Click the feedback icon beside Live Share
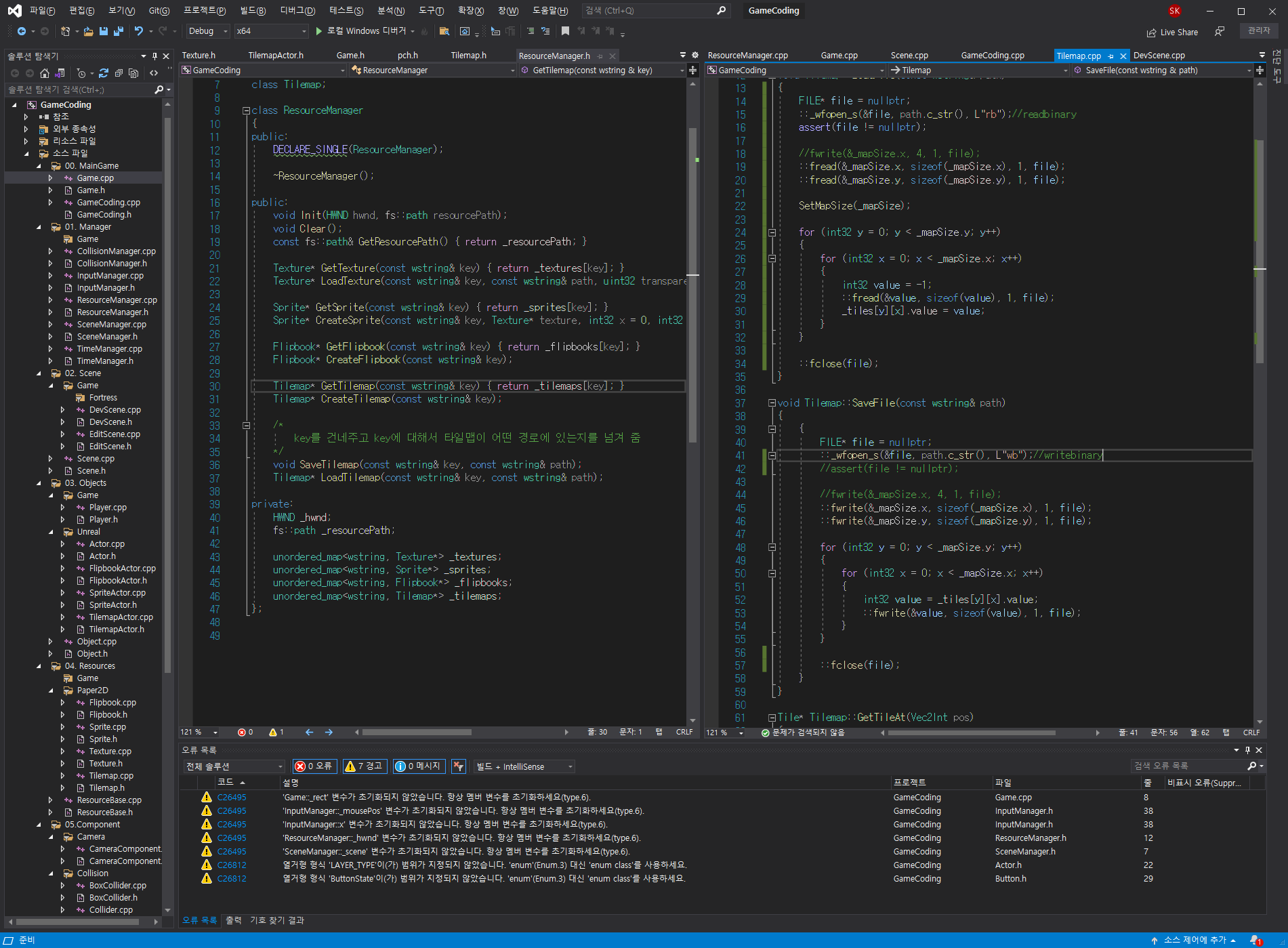Image resolution: width=1288 pixels, height=948 pixels. point(1220,32)
